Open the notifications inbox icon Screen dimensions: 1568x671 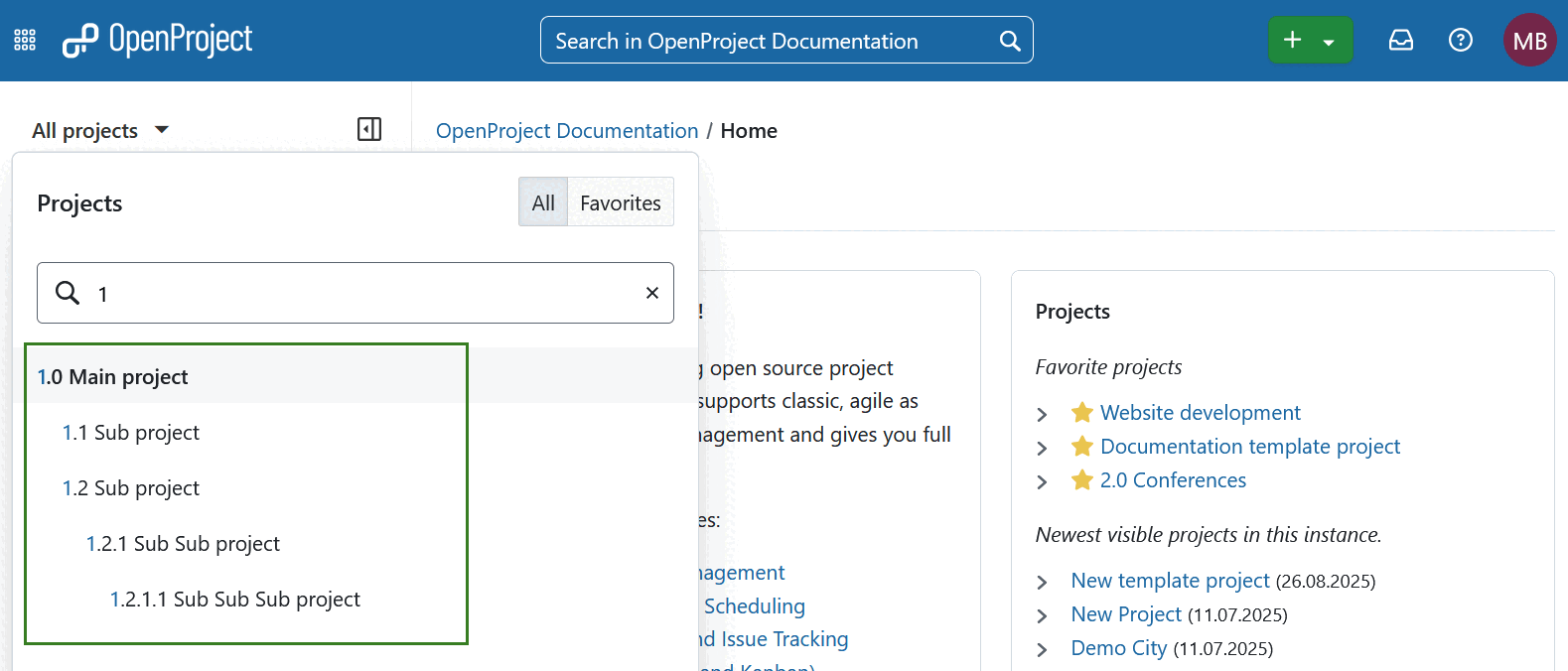[1400, 40]
